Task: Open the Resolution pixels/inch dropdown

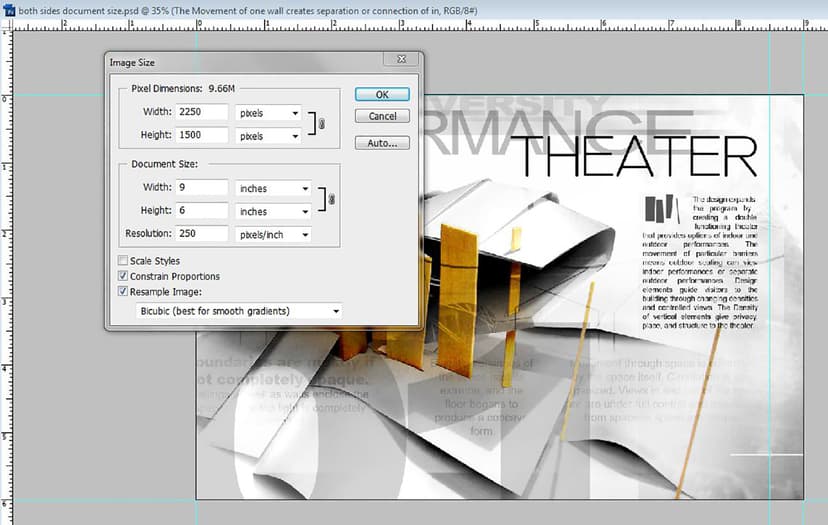Action: 272,234
